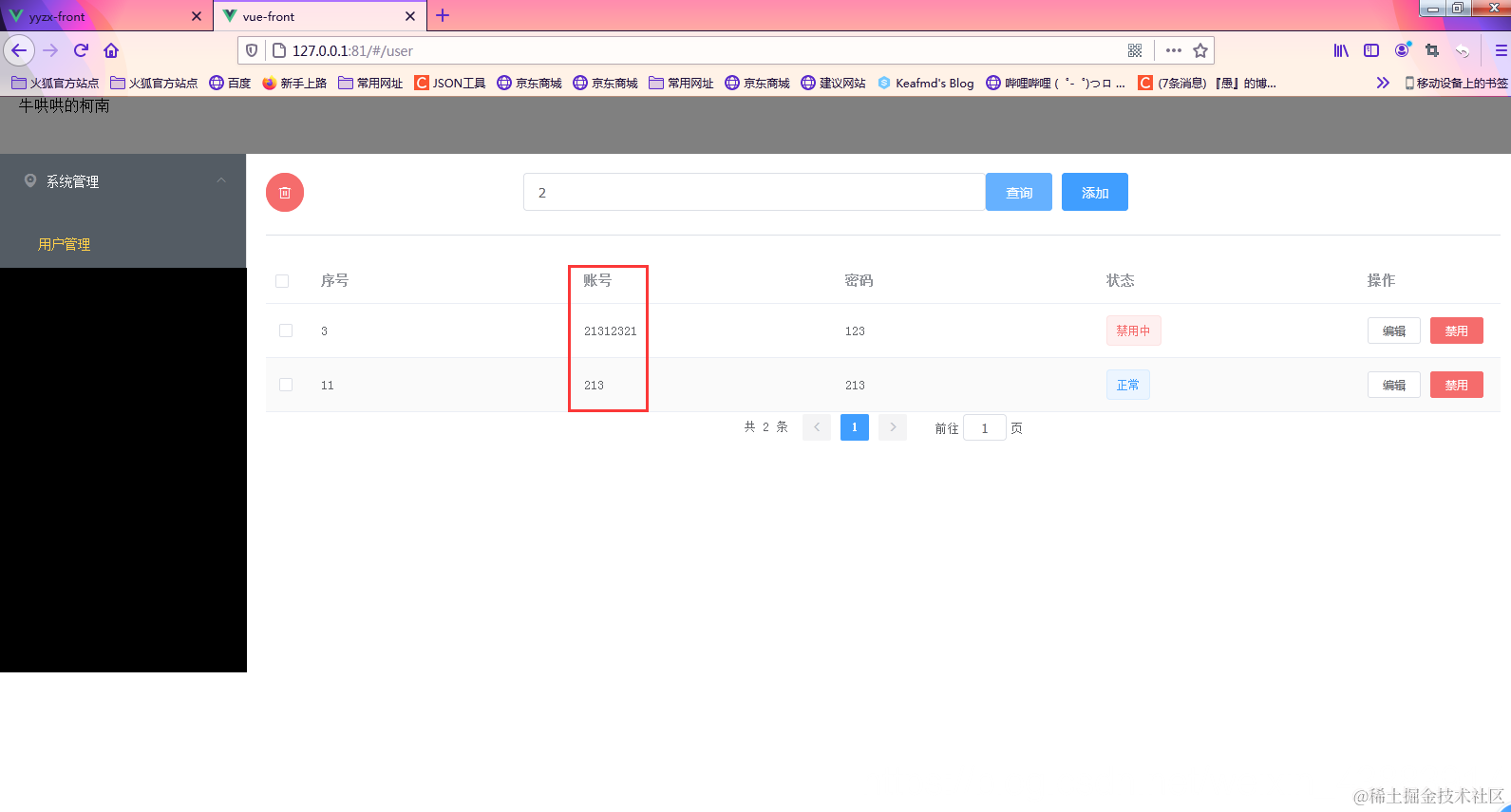Toggle the select-all header checkbox
1511x812 pixels.
[x=282, y=281]
